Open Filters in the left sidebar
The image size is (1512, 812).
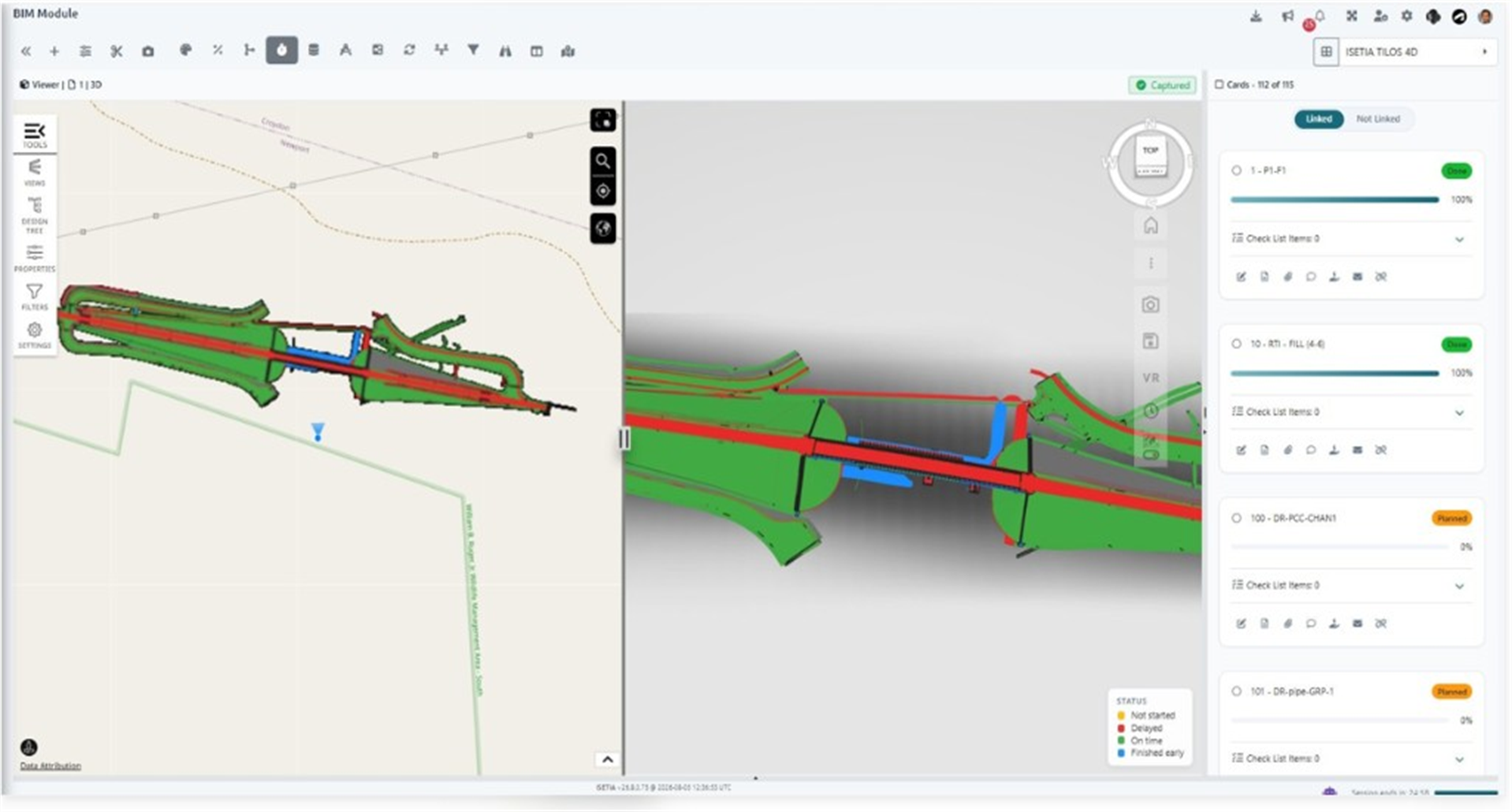[35, 296]
